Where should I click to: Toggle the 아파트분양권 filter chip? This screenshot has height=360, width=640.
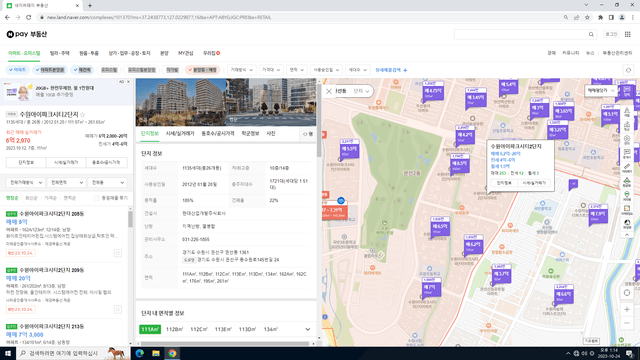point(50,70)
